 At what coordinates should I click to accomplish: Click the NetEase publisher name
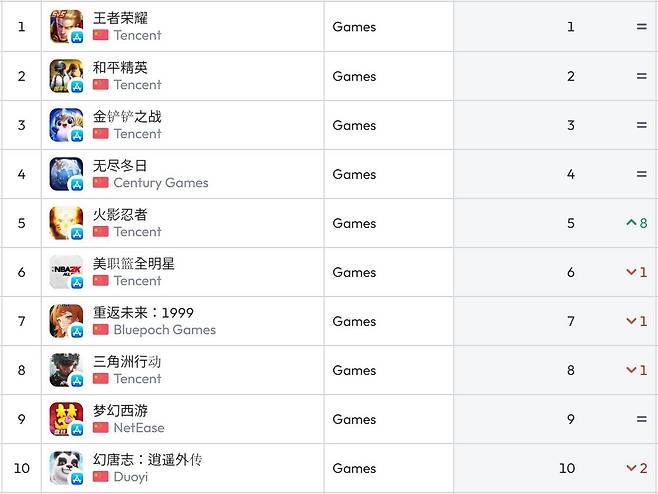coord(138,428)
